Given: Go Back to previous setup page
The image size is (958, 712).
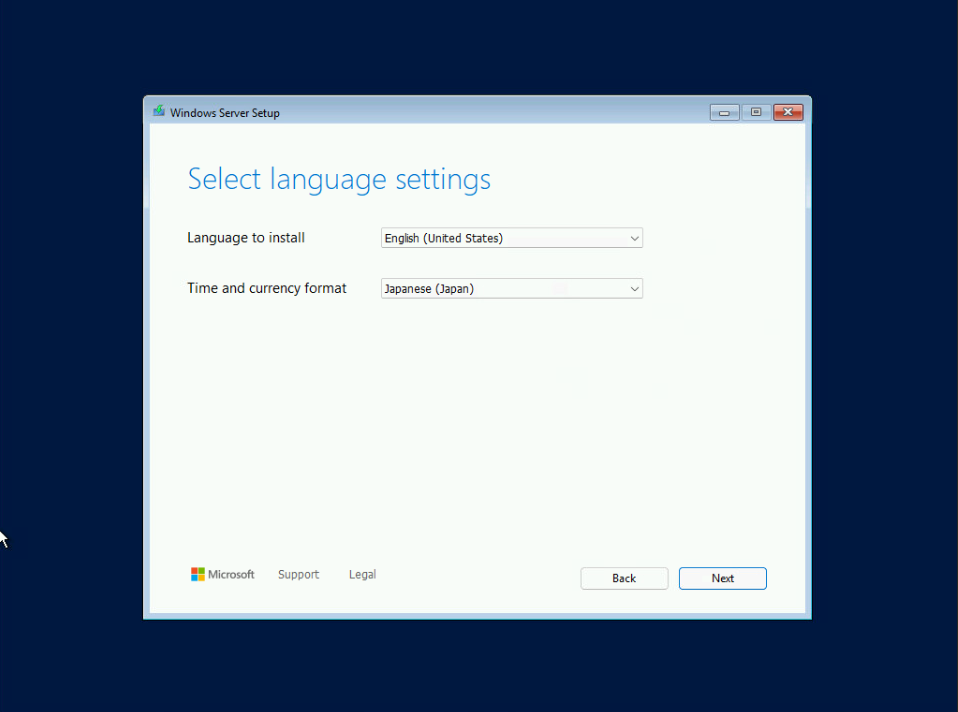Looking at the screenshot, I should [x=624, y=578].
